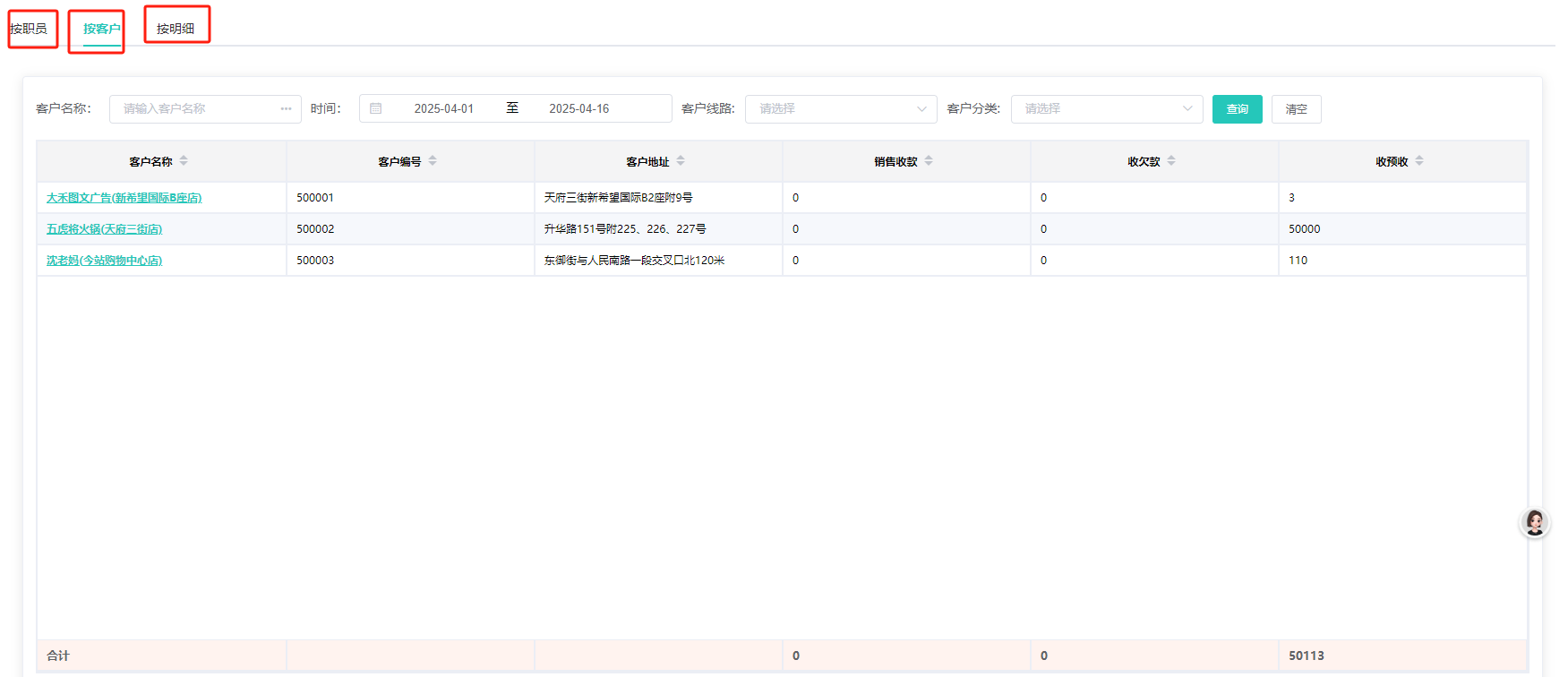Sort by 客户编号 column sort icon

[x=433, y=161]
